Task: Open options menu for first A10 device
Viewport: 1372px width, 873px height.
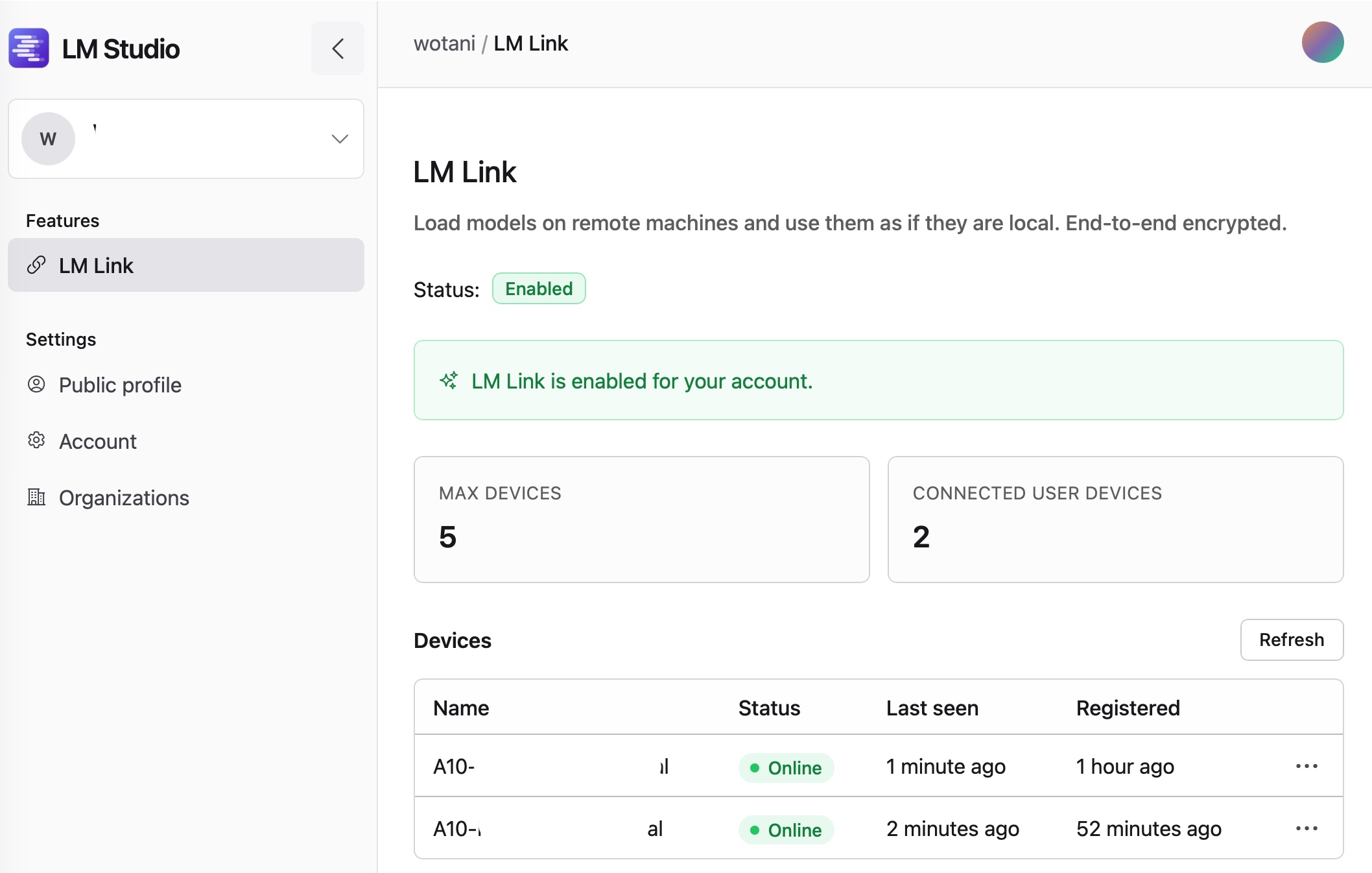Action: [x=1306, y=766]
